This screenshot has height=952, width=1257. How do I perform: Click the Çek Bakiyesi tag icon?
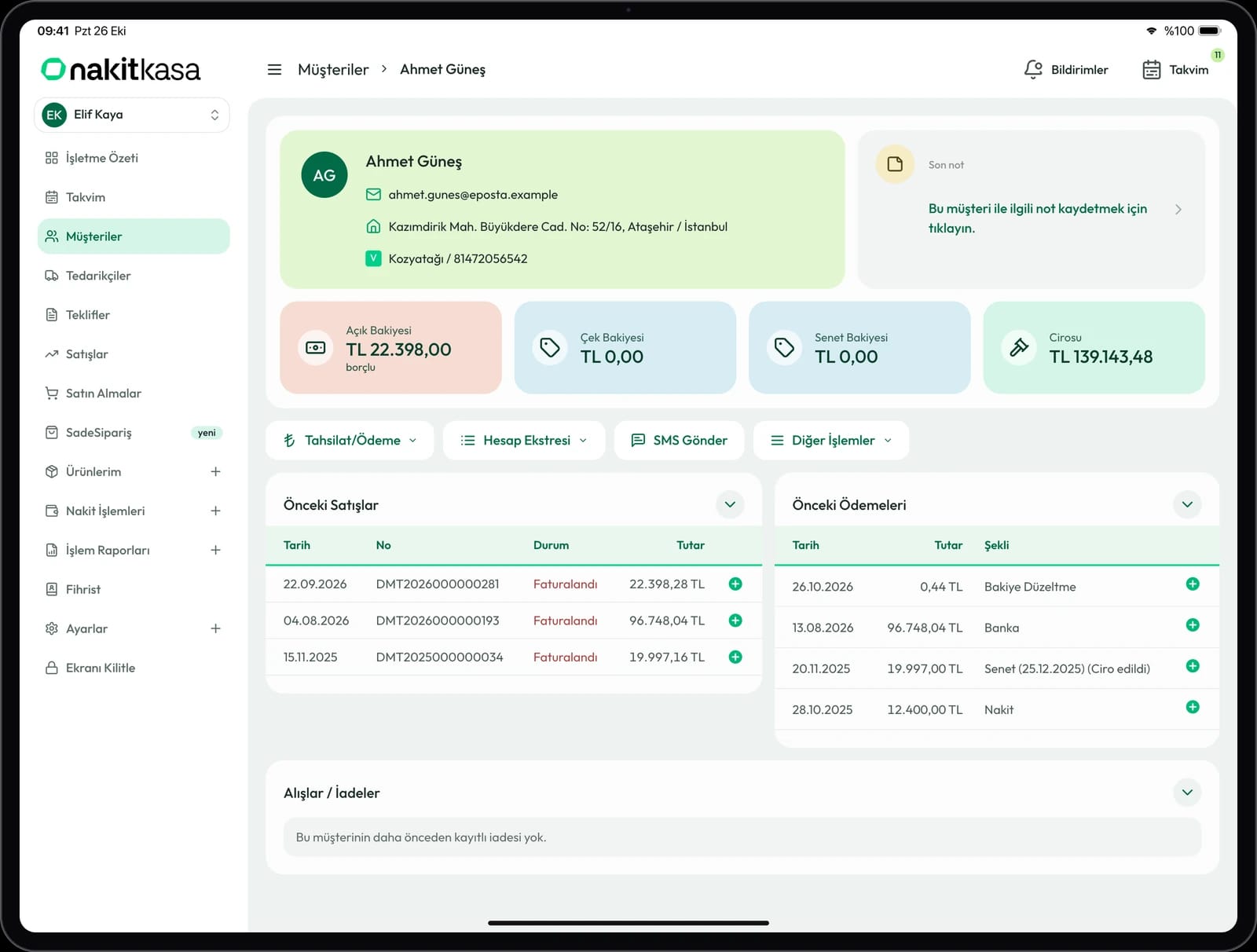[550, 347]
